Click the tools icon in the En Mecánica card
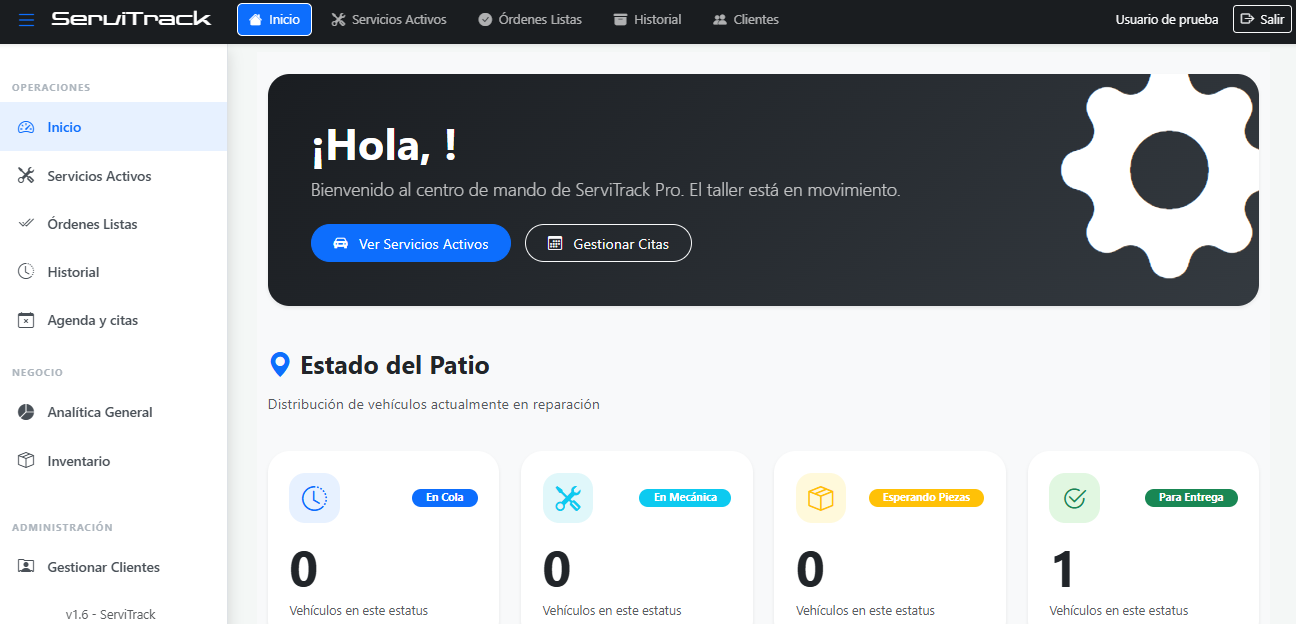The width and height of the screenshot is (1296, 624). 568,497
